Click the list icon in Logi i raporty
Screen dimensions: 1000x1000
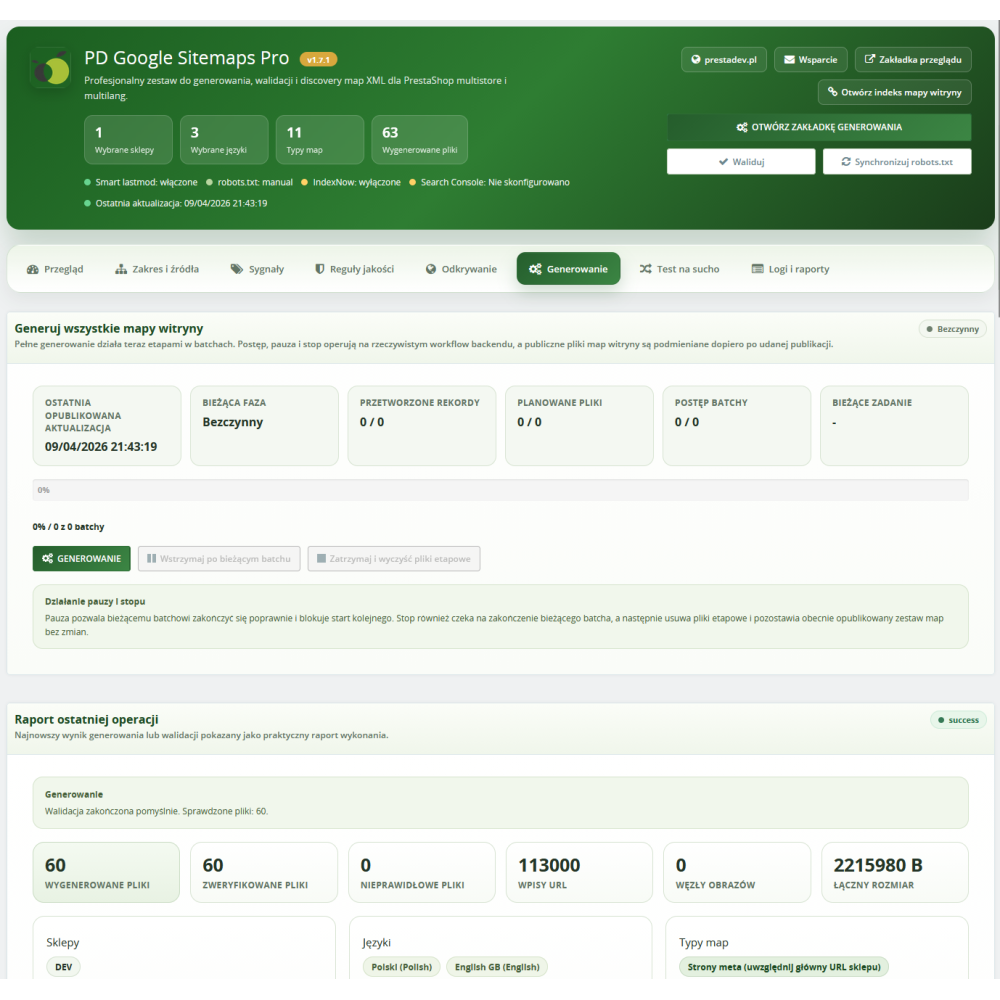click(x=758, y=269)
